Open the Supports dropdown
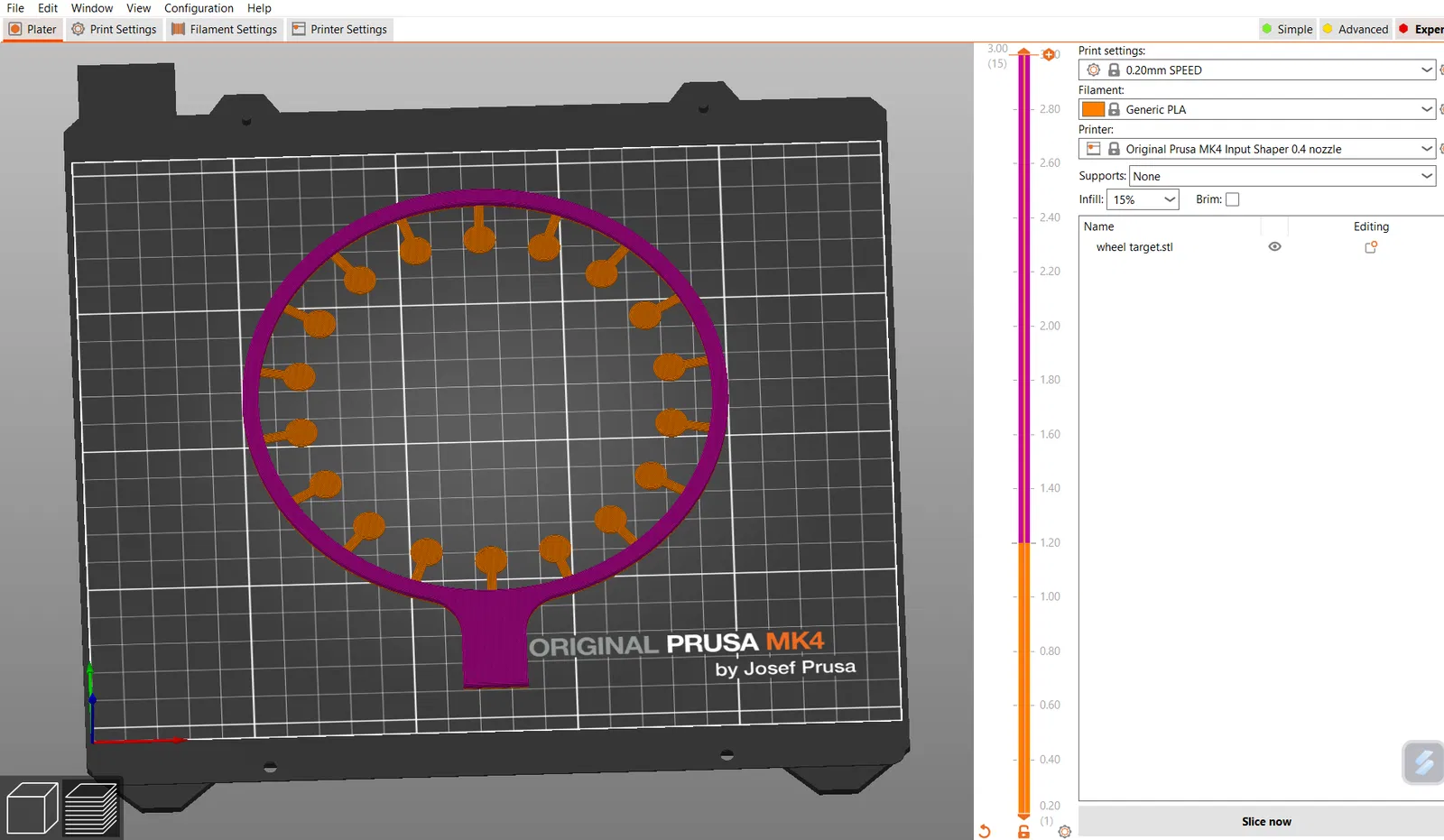Screen dimensions: 1444x840 1282,176
